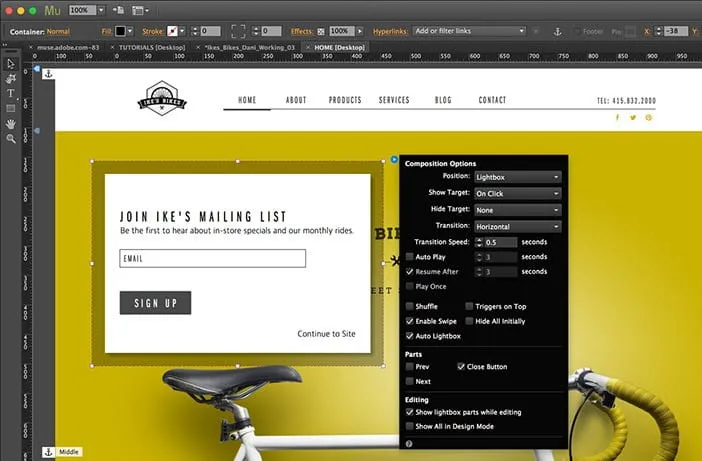Image resolution: width=702 pixels, height=461 pixels.
Task: Open the Transition dropdown showing Horizontal
Action: point(518,227)
